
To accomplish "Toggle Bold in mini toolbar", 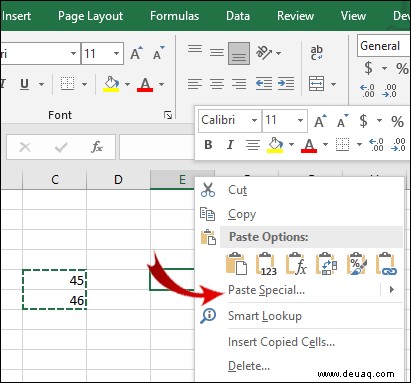I will [x=208, y=145].
